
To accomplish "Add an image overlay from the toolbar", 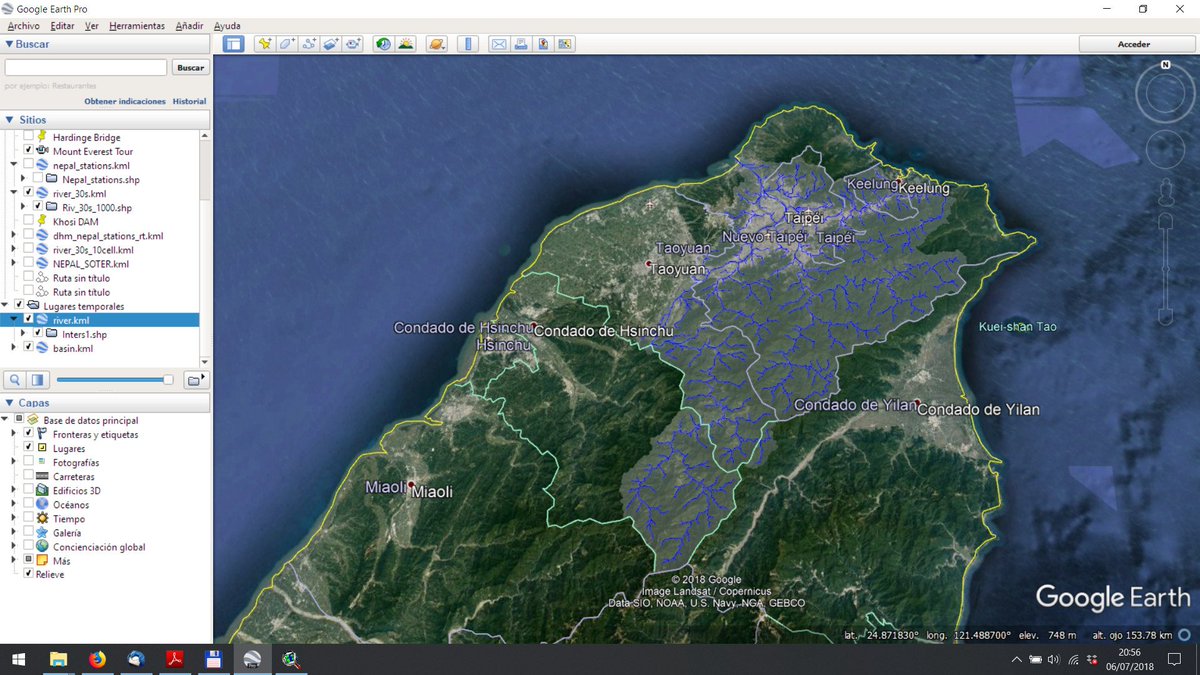I will pos(331,44).
